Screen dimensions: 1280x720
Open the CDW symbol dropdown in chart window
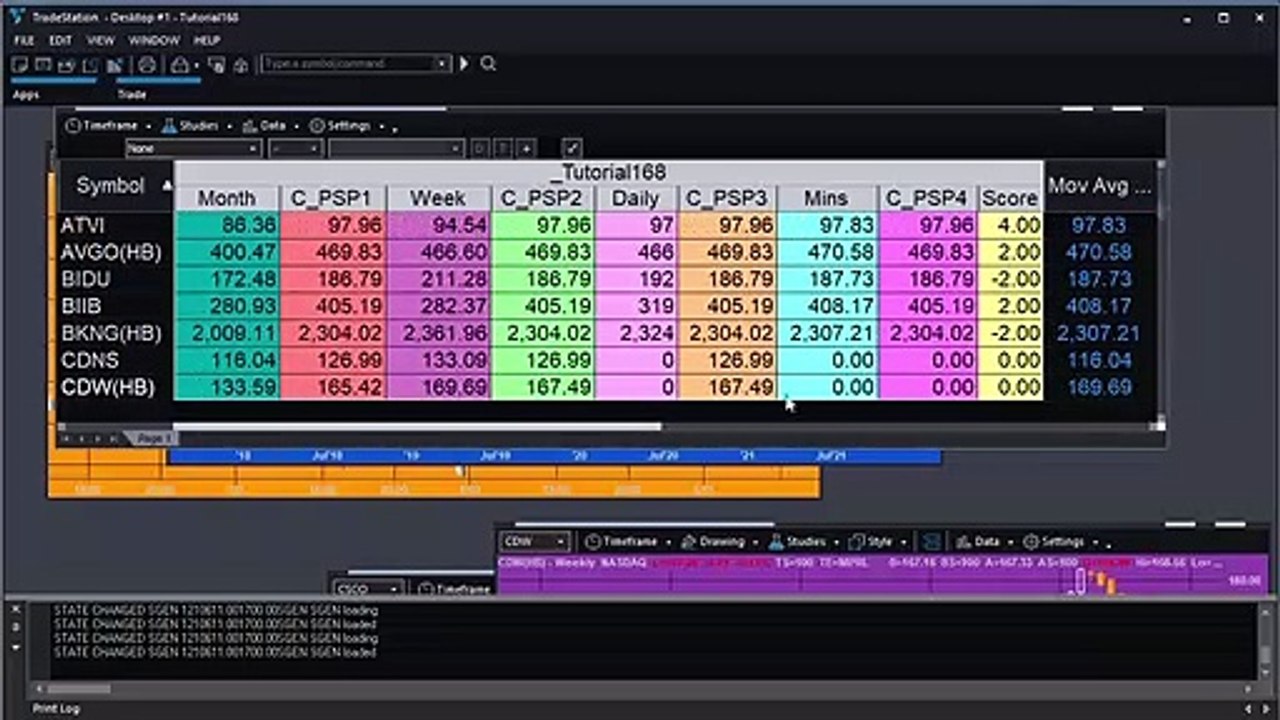click(x=535, y=542)
